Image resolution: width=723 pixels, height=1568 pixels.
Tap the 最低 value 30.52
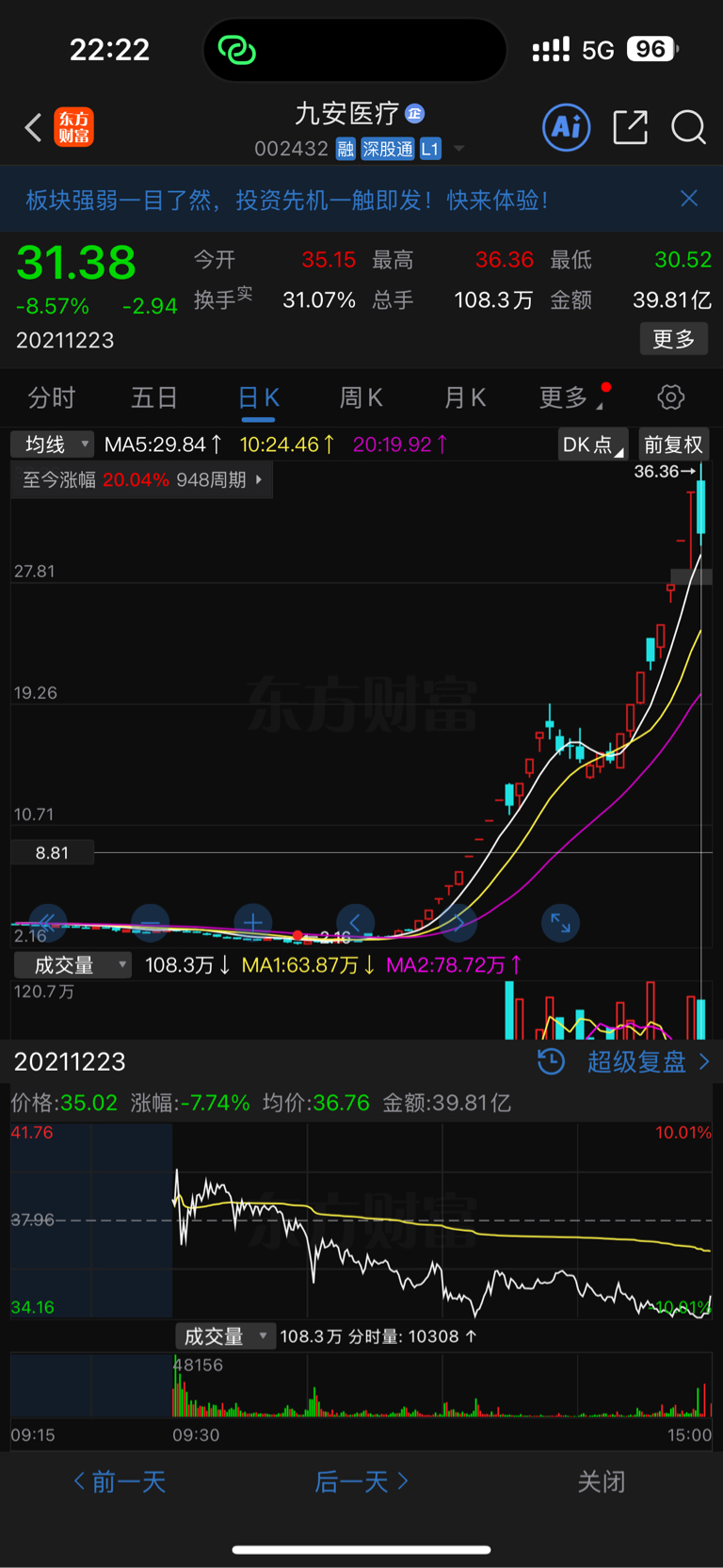pyautogui.click(x=683, y=260)
